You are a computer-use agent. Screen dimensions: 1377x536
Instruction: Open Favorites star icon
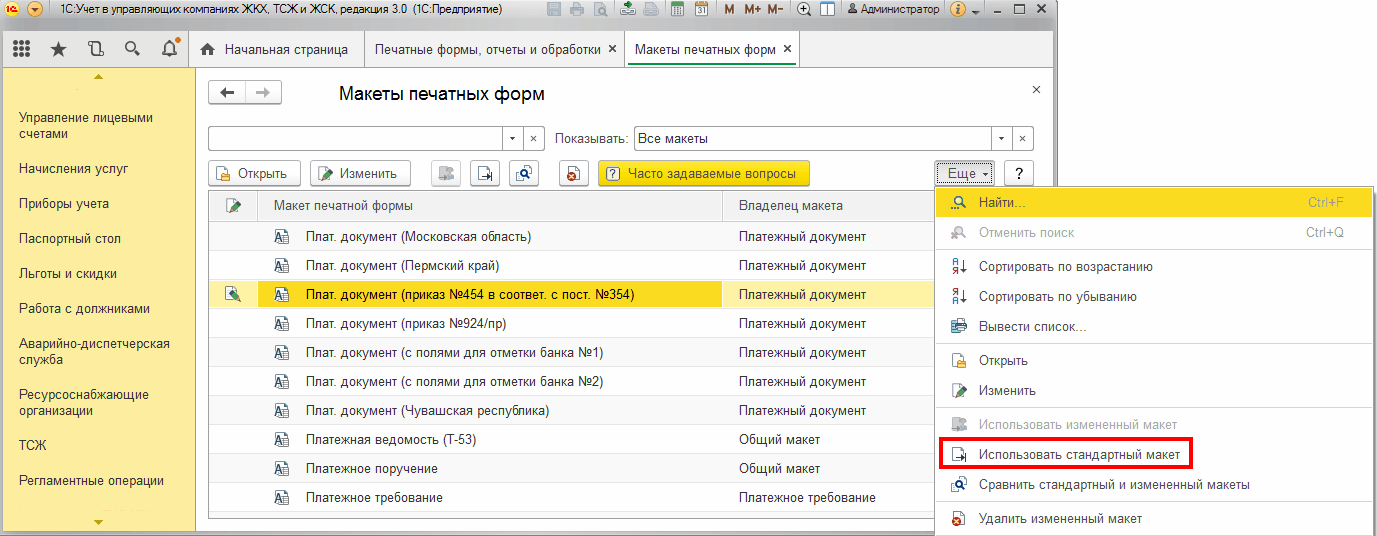(58, 49)
